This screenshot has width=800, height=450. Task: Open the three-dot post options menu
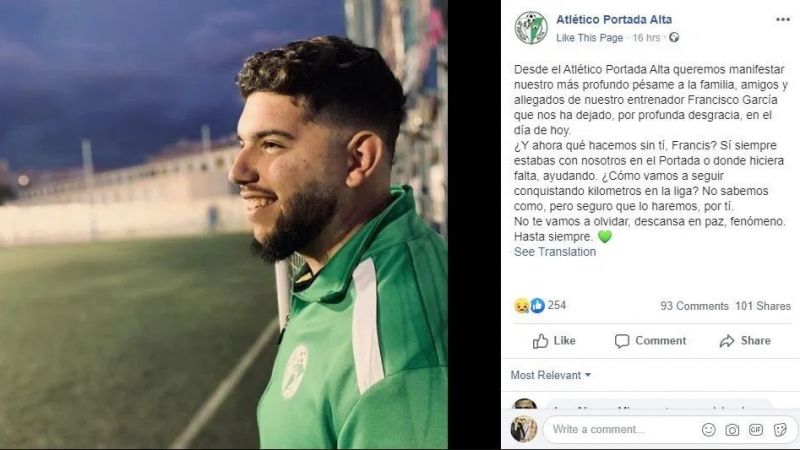(783, 20)
